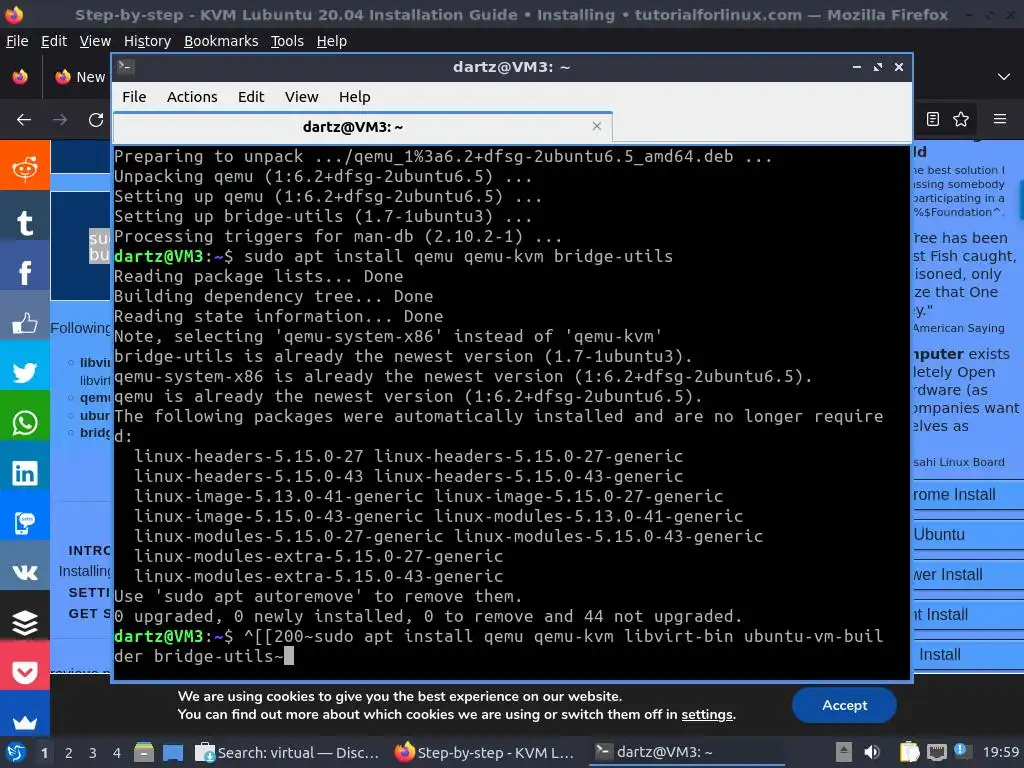The image size is (1024, 768).
Task: Click the 19:59 clock in the panel
Action: tap(1000, 752)
